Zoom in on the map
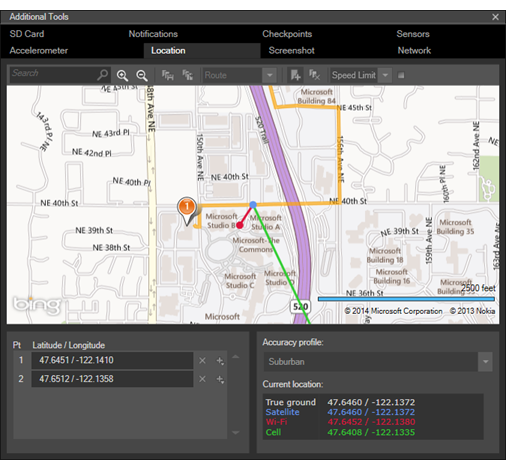This screenshot has width=506, height=470. 122,75
